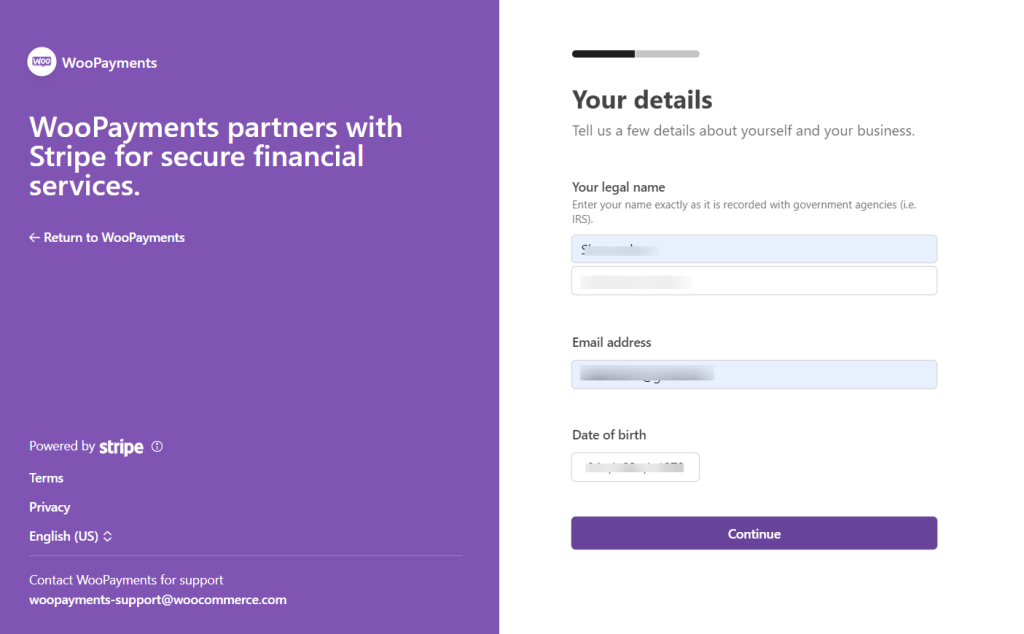Viewport: 1024px width, 634px height.
Task: Click the Email address label
Action: click(x=611, y=342)
